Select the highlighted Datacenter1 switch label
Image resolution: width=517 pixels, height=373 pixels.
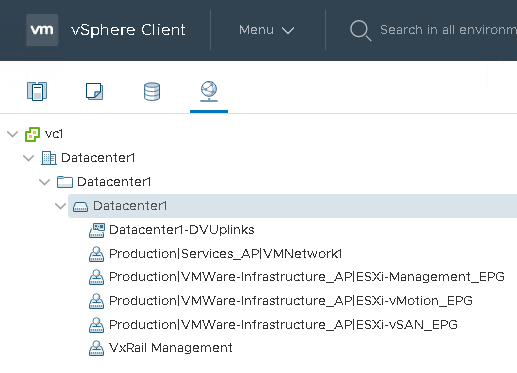tap(130, 206)
